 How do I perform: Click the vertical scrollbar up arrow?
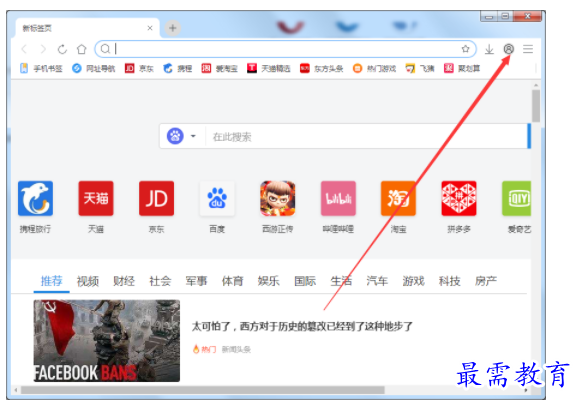(x=536, y=85)
